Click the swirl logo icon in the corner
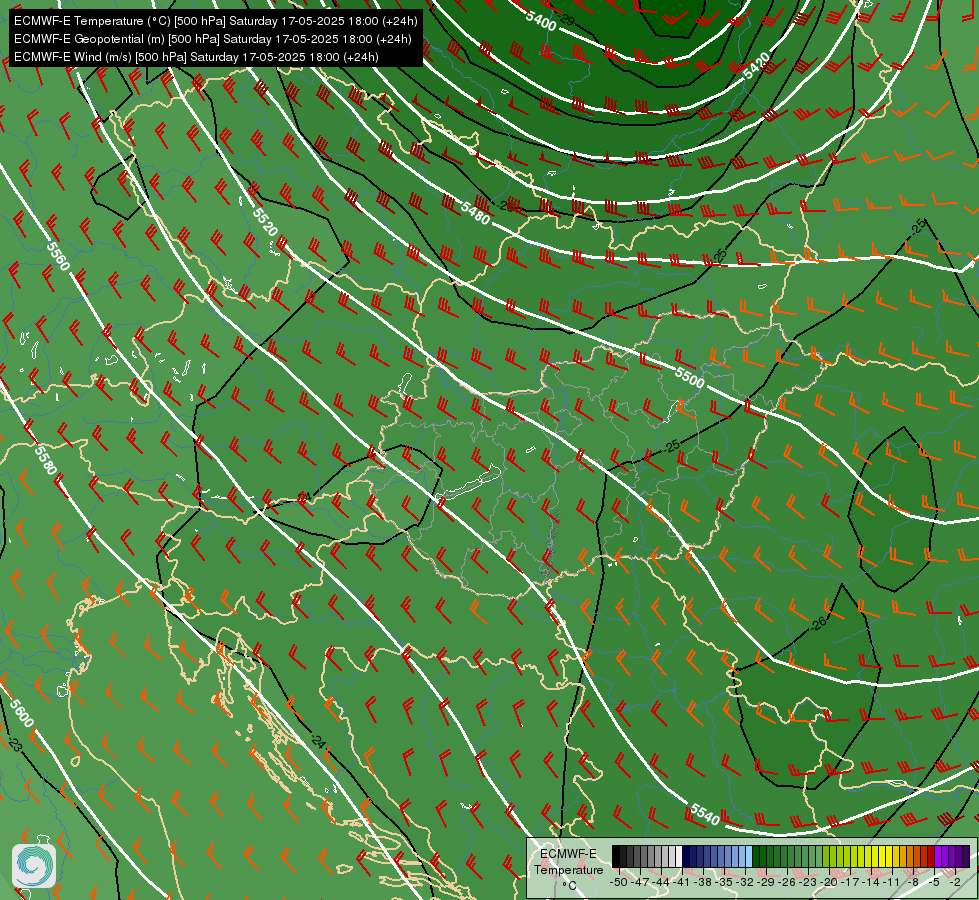This screenshot has height=900, width=979. click(x=34, y=866)
